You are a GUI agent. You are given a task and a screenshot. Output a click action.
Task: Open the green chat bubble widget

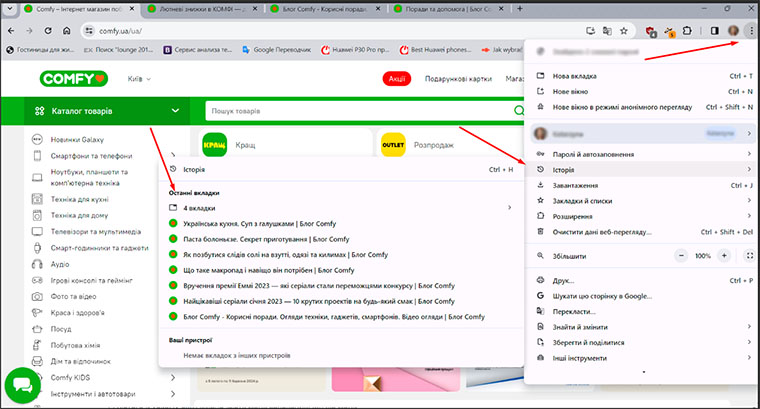22,385
